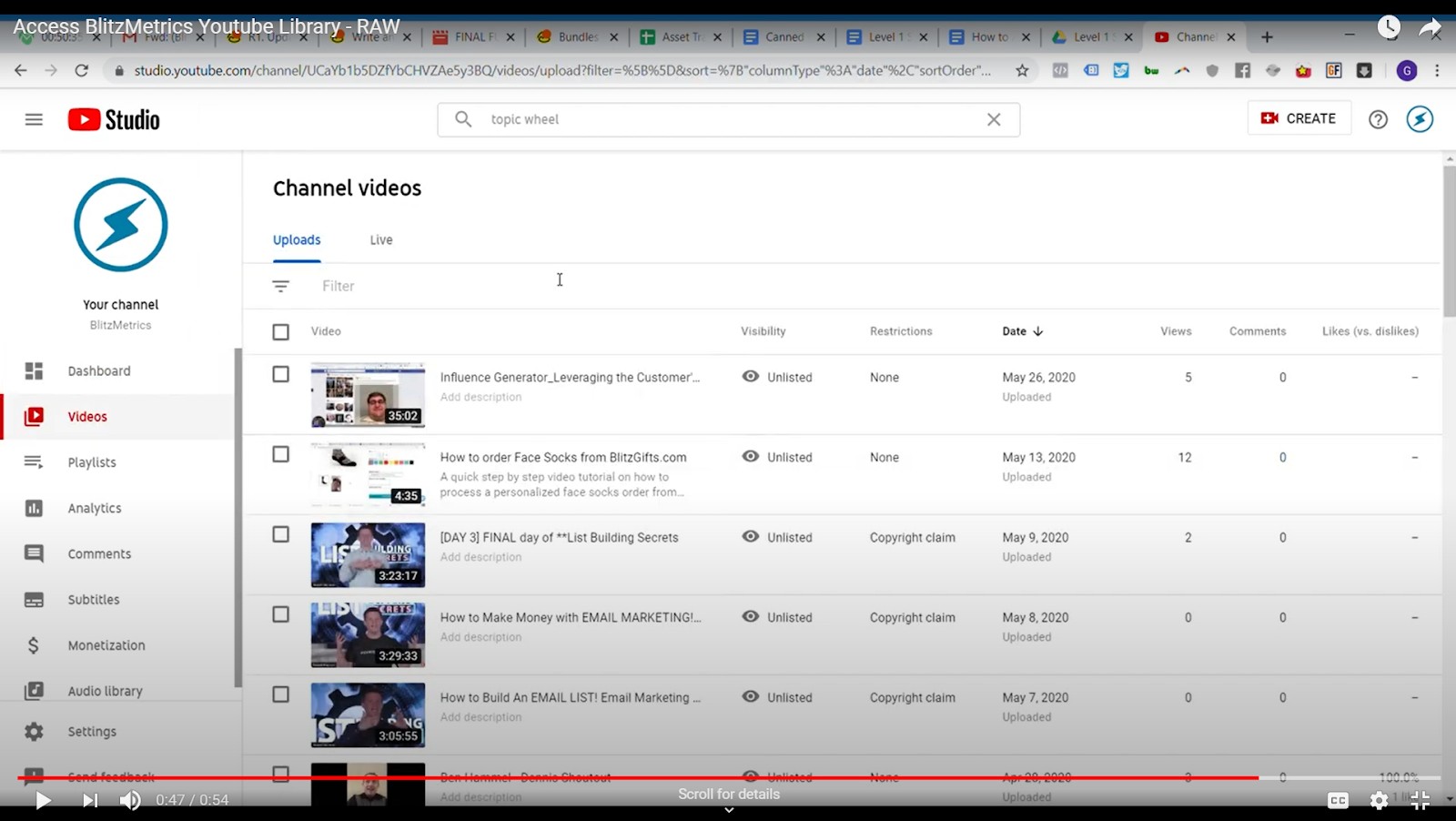Sort by the Date column arrow
This screenshot has width=1456, height=821.
(x=1037, y=331)
